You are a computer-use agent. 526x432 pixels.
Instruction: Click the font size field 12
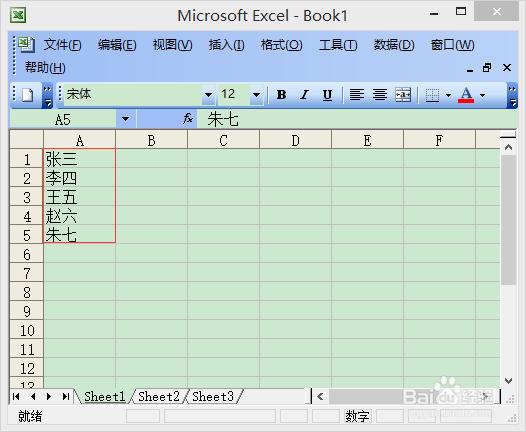[x=234, y=94]
